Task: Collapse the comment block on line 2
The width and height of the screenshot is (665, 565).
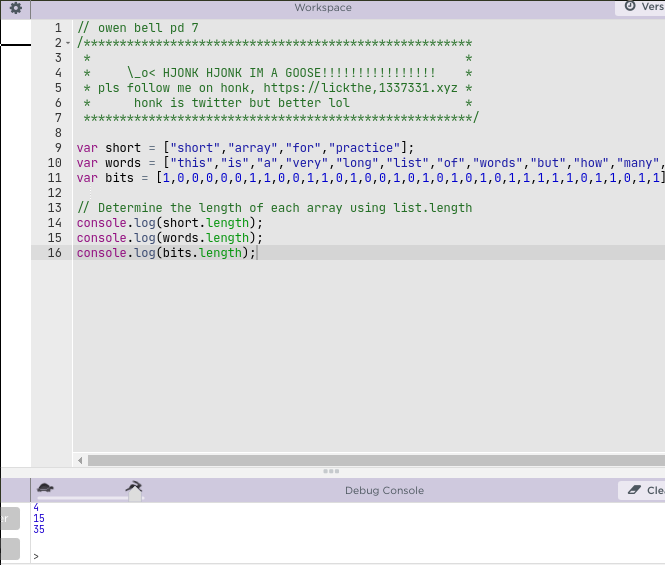Action: 68,44
